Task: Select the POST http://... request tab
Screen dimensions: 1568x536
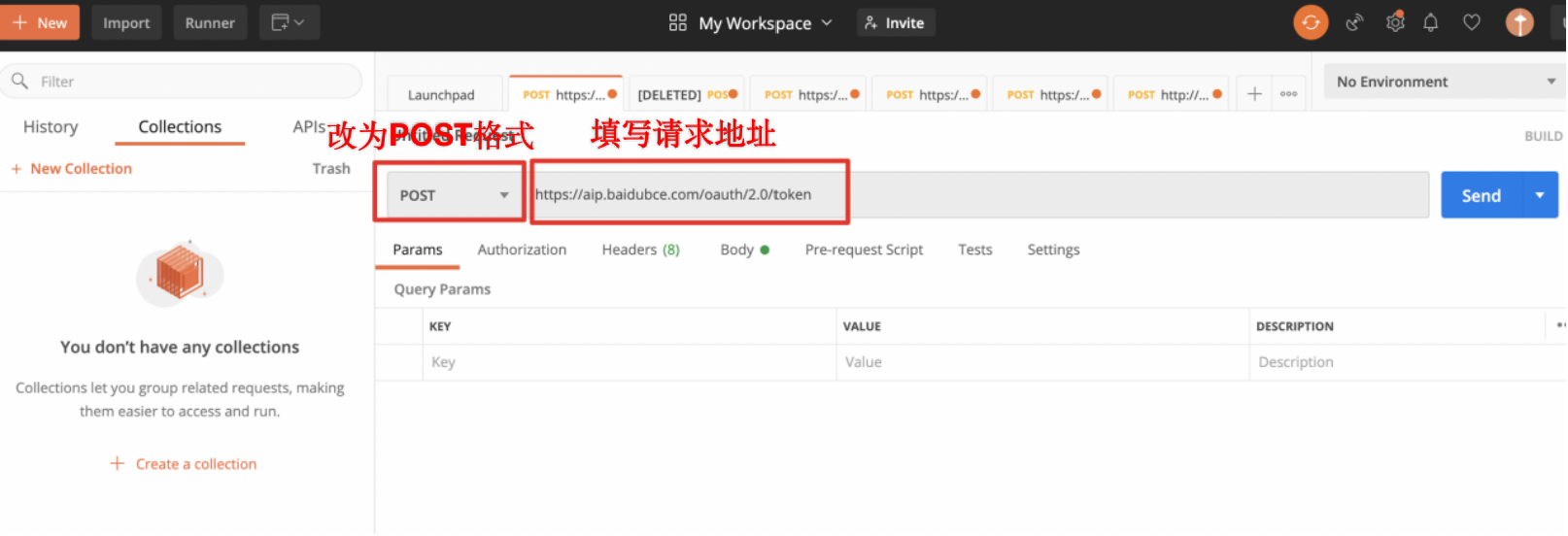Action: (x=1172, y=94)
